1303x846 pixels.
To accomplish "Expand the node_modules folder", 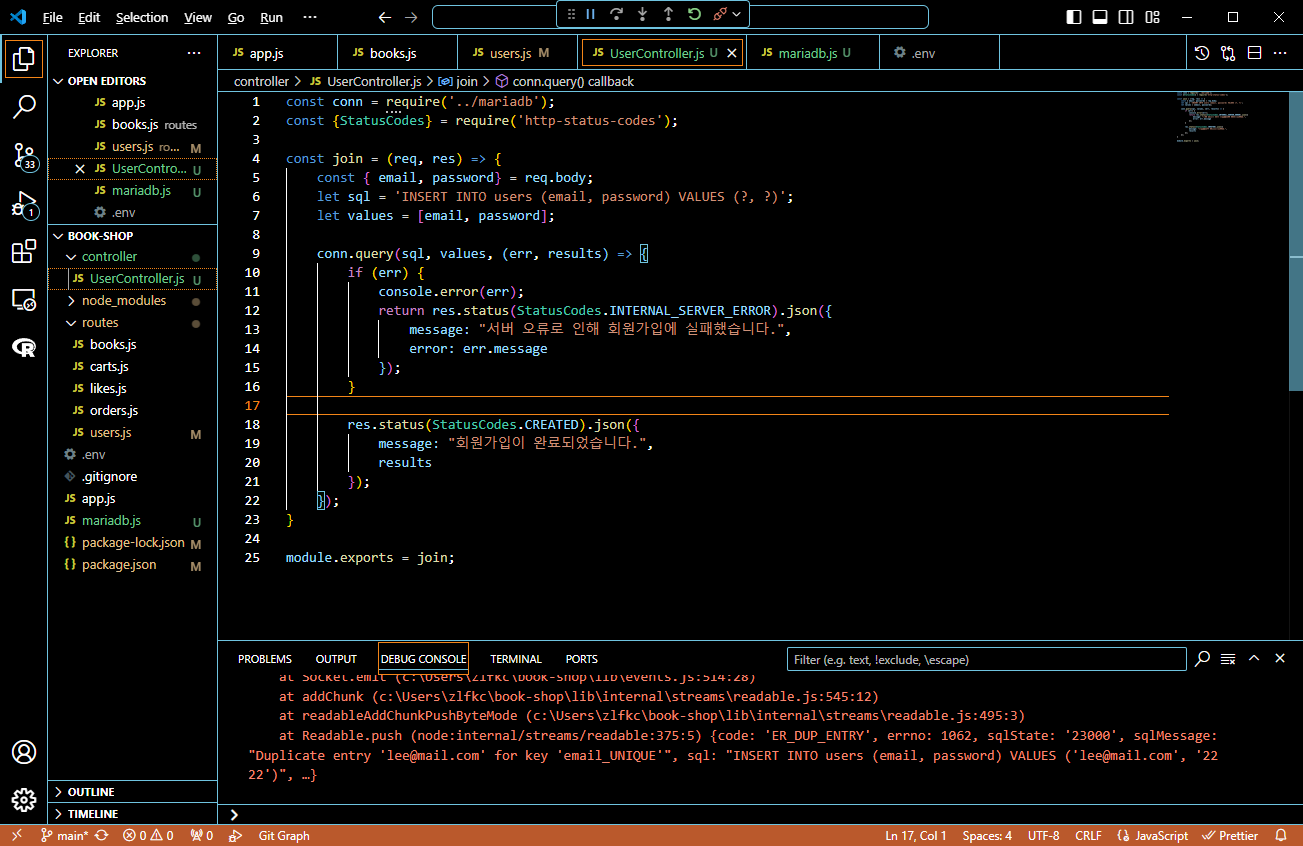I will tap(132, 301).
